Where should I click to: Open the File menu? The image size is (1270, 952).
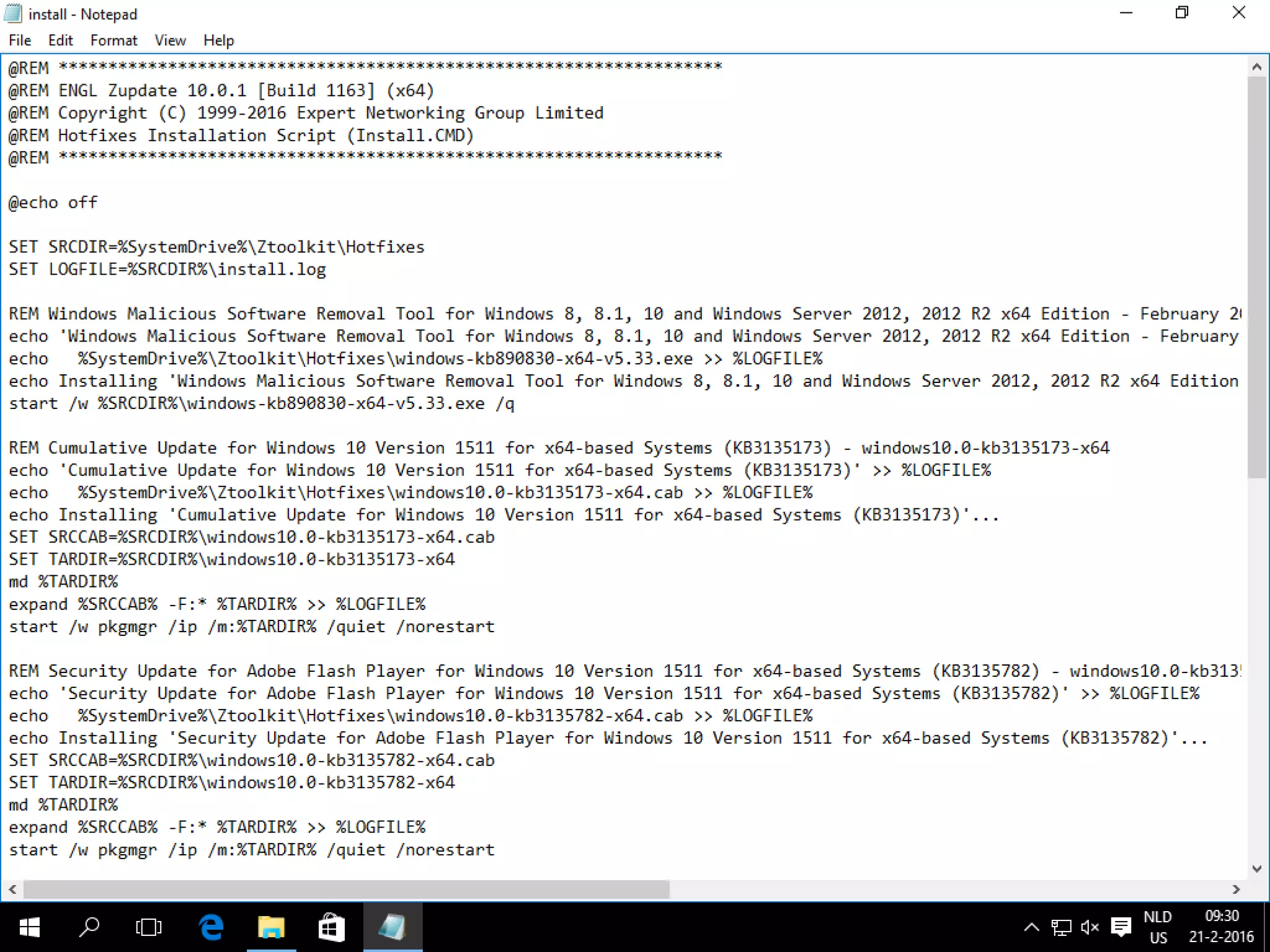[20, 40]
